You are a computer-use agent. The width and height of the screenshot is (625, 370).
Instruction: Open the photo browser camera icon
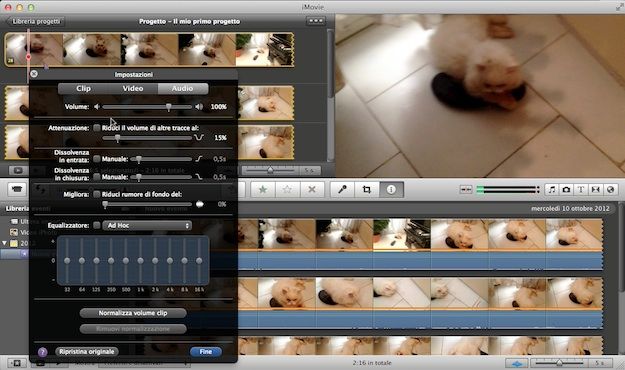(566, 190)
